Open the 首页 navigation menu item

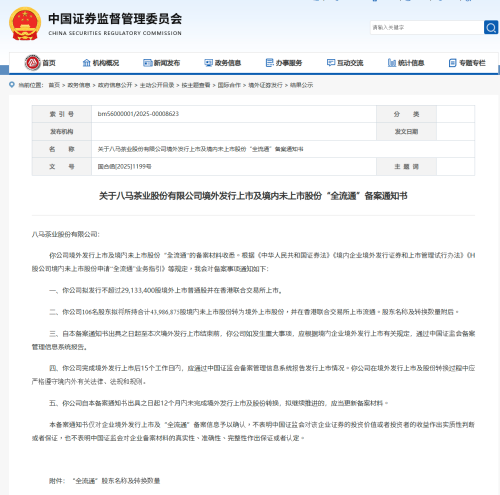(49, 63)
